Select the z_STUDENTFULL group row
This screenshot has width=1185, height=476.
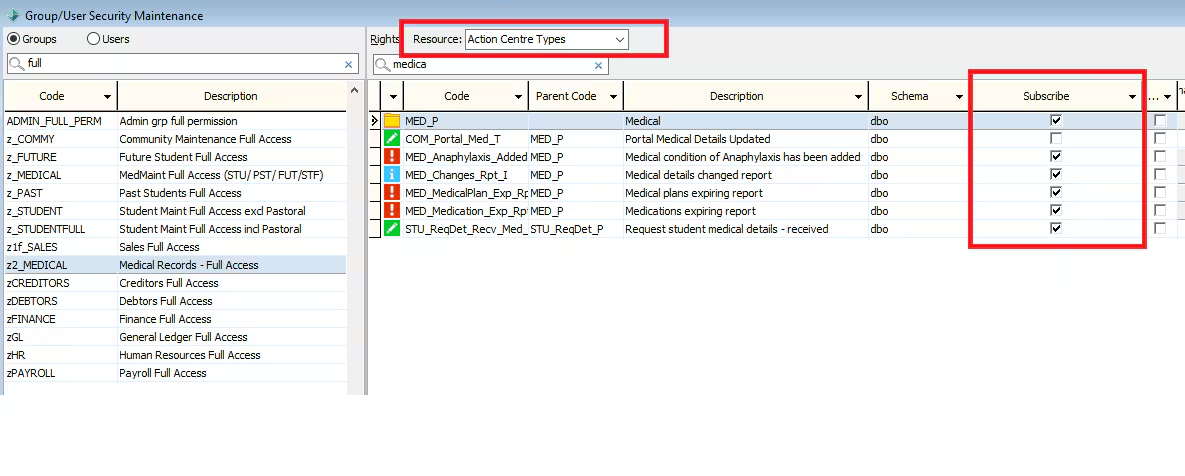(x=175, y=228)
